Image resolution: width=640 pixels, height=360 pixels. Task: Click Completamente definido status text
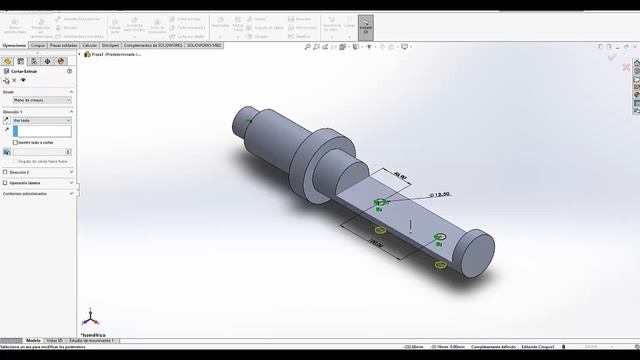[493, 347]
